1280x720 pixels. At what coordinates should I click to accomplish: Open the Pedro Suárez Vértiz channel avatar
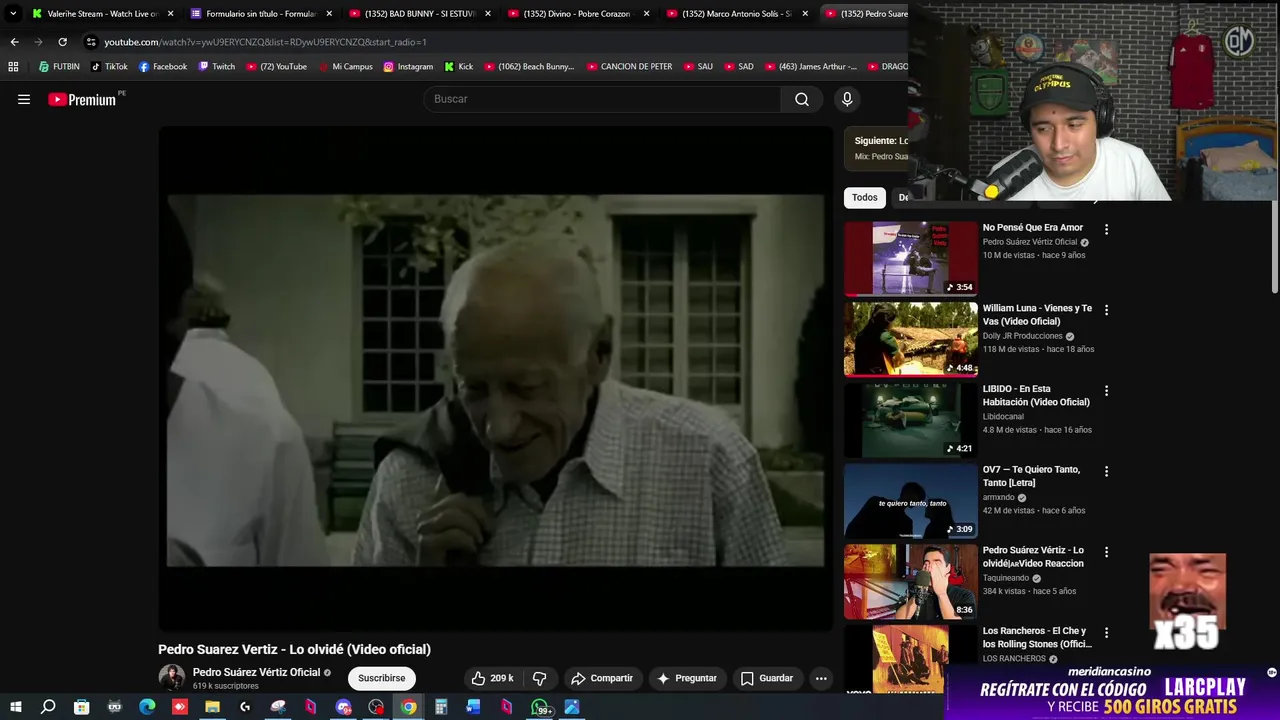click(172, 677)
